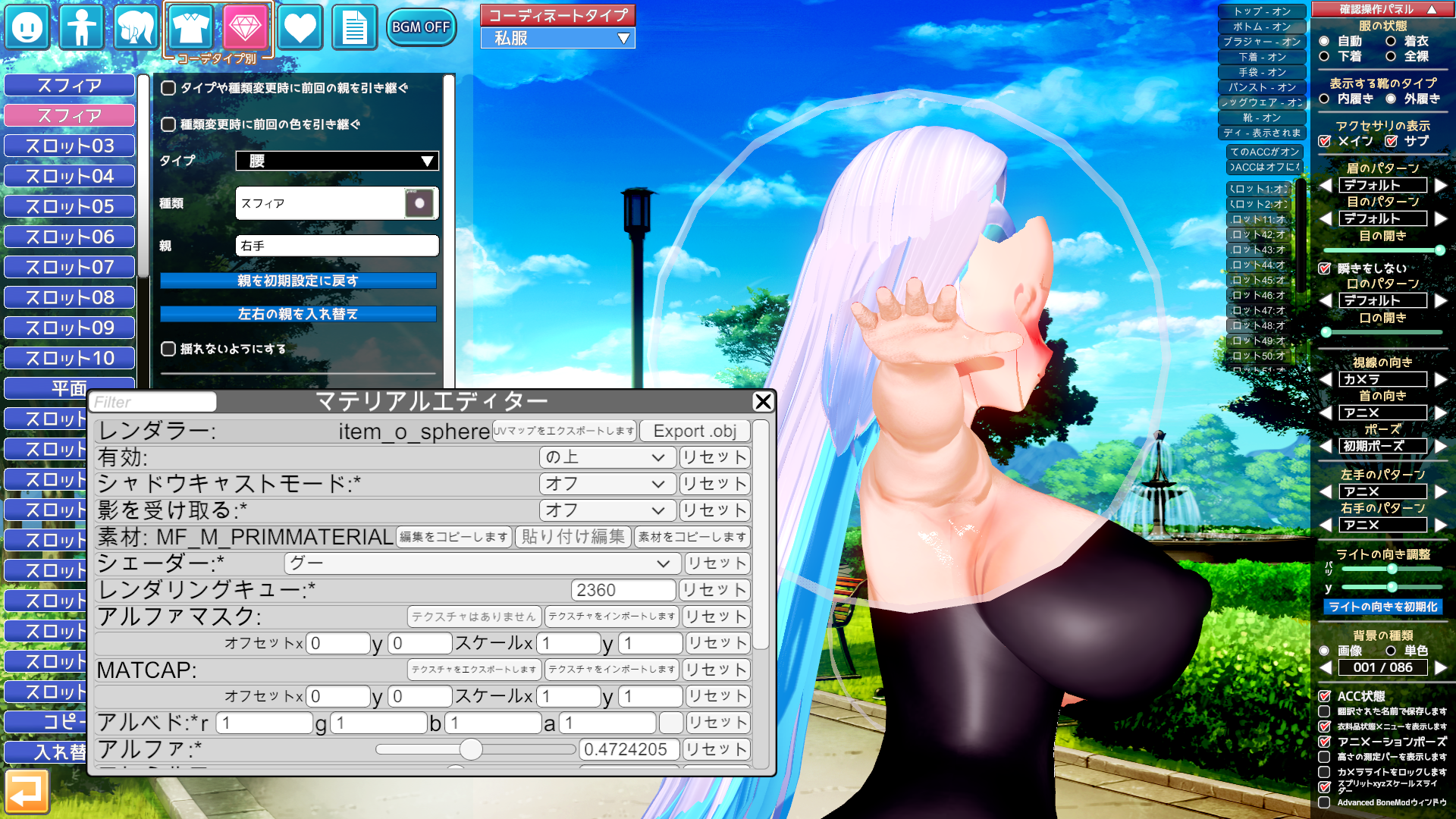Open the コーディネートタイプ 私服 dropdown

558,38
